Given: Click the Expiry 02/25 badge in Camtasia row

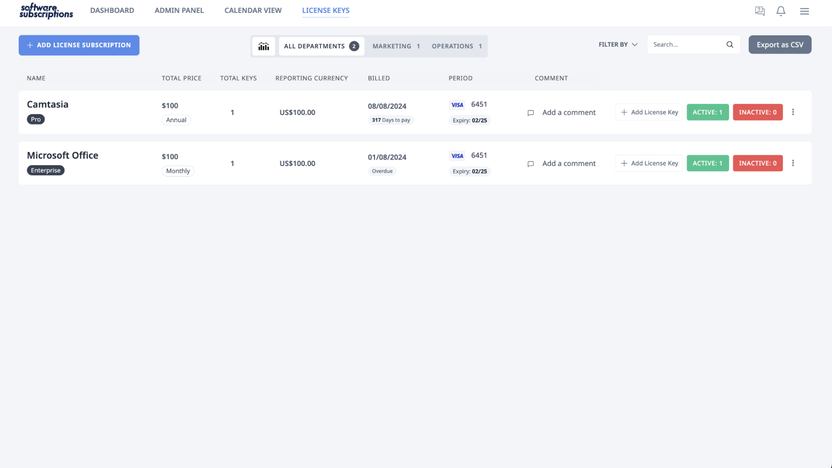Looking at the screenshot, I should coord(470,120).
